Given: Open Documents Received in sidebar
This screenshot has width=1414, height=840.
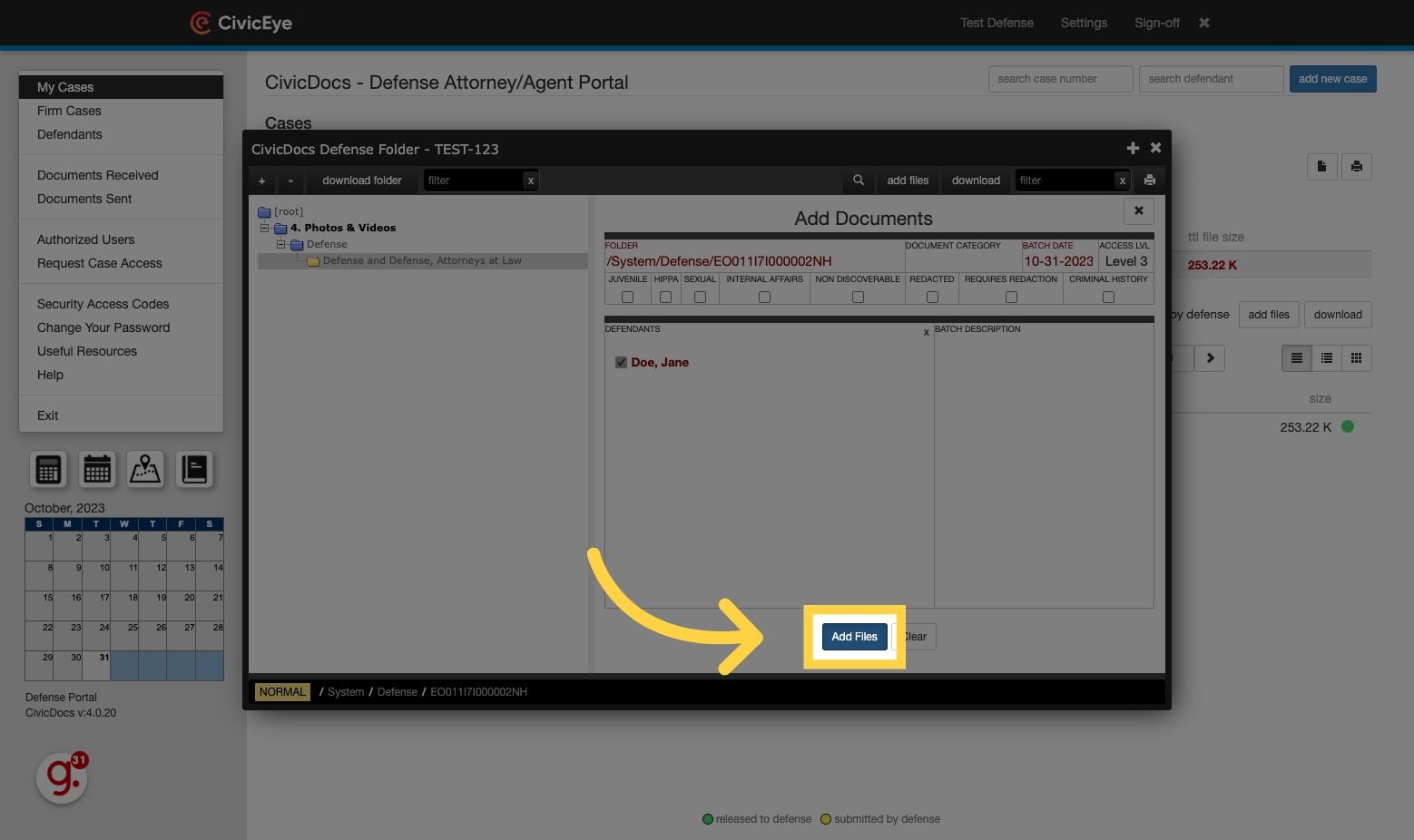Looking at the screenshot, I should (121, 175).
